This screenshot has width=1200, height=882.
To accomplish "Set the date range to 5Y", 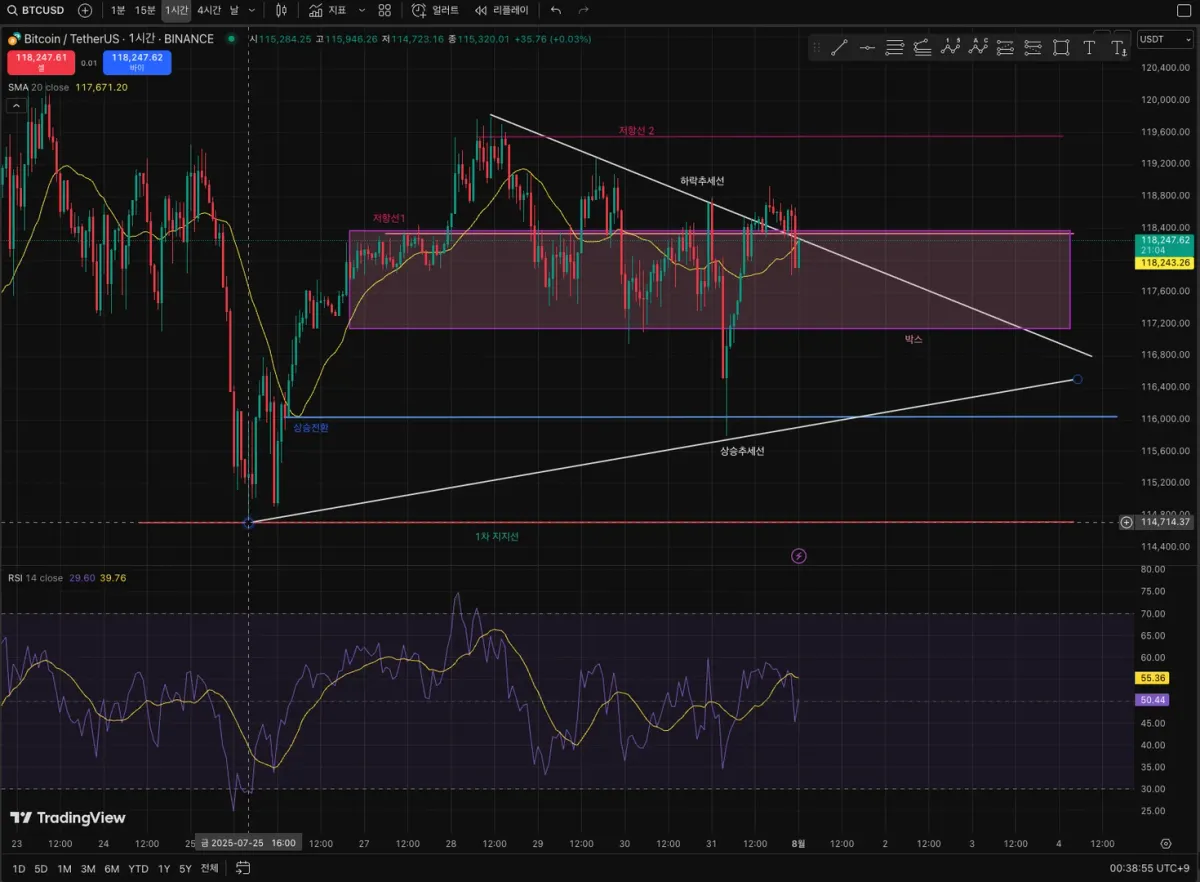I will tap(185, 869).
